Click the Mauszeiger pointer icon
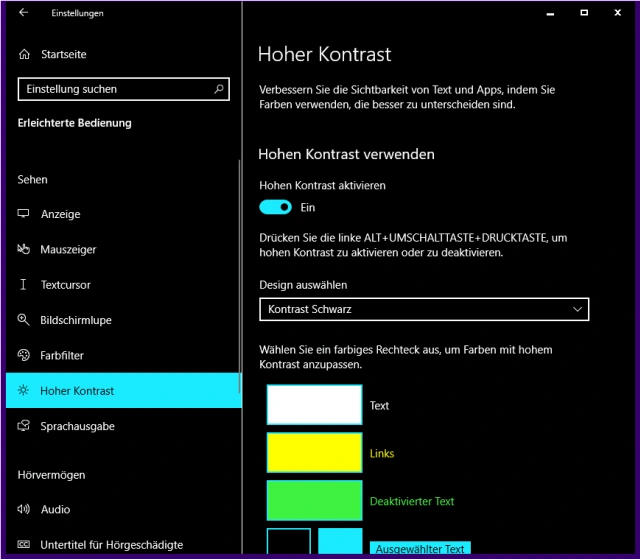640x559 pixels. pos(23,249)
